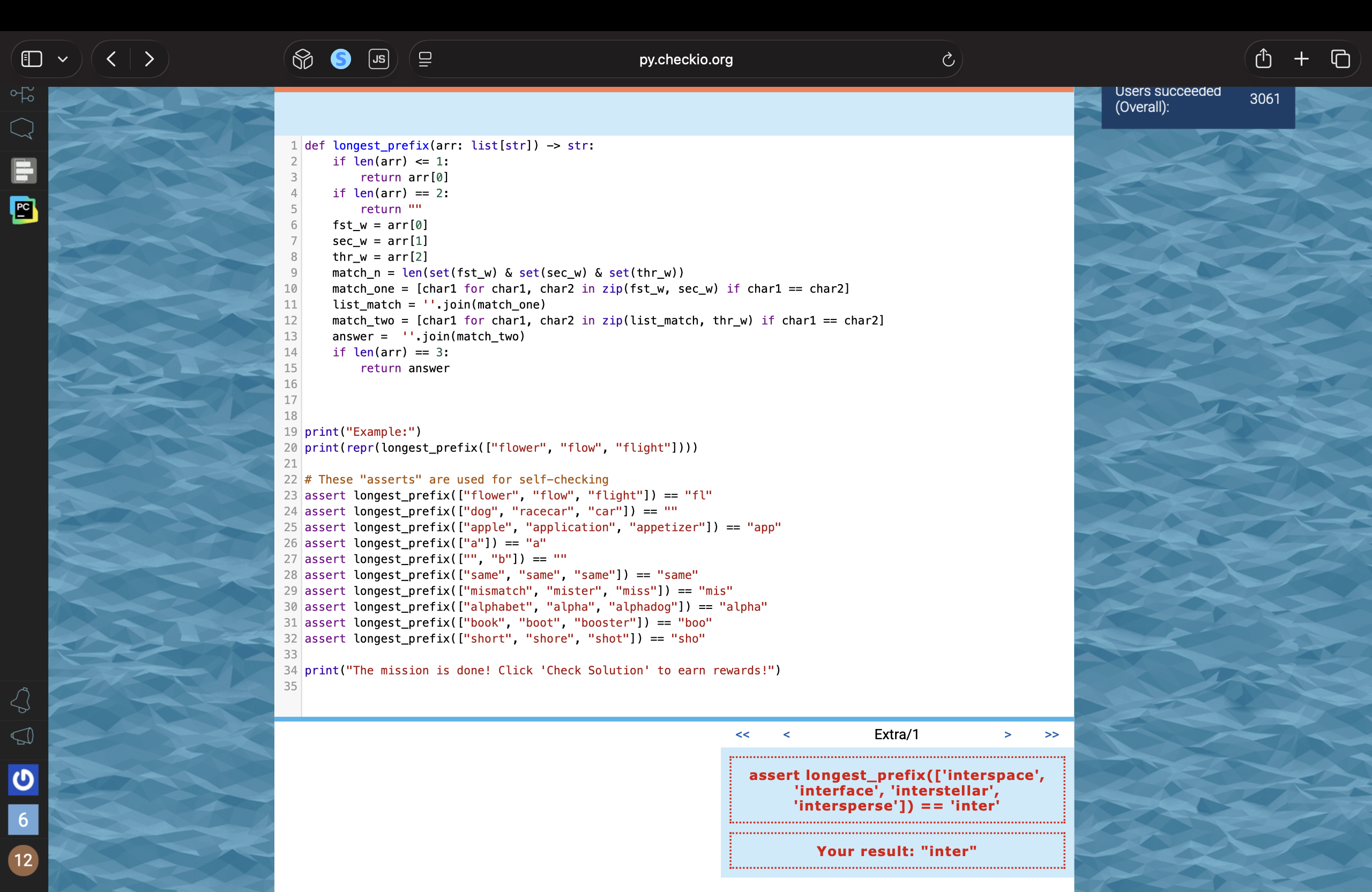The width and height of the screenshot is (1372, 892).
Task: Open the PyCharm icon in the sidebar
Action: pyautogui.click(x=24, y=210)
